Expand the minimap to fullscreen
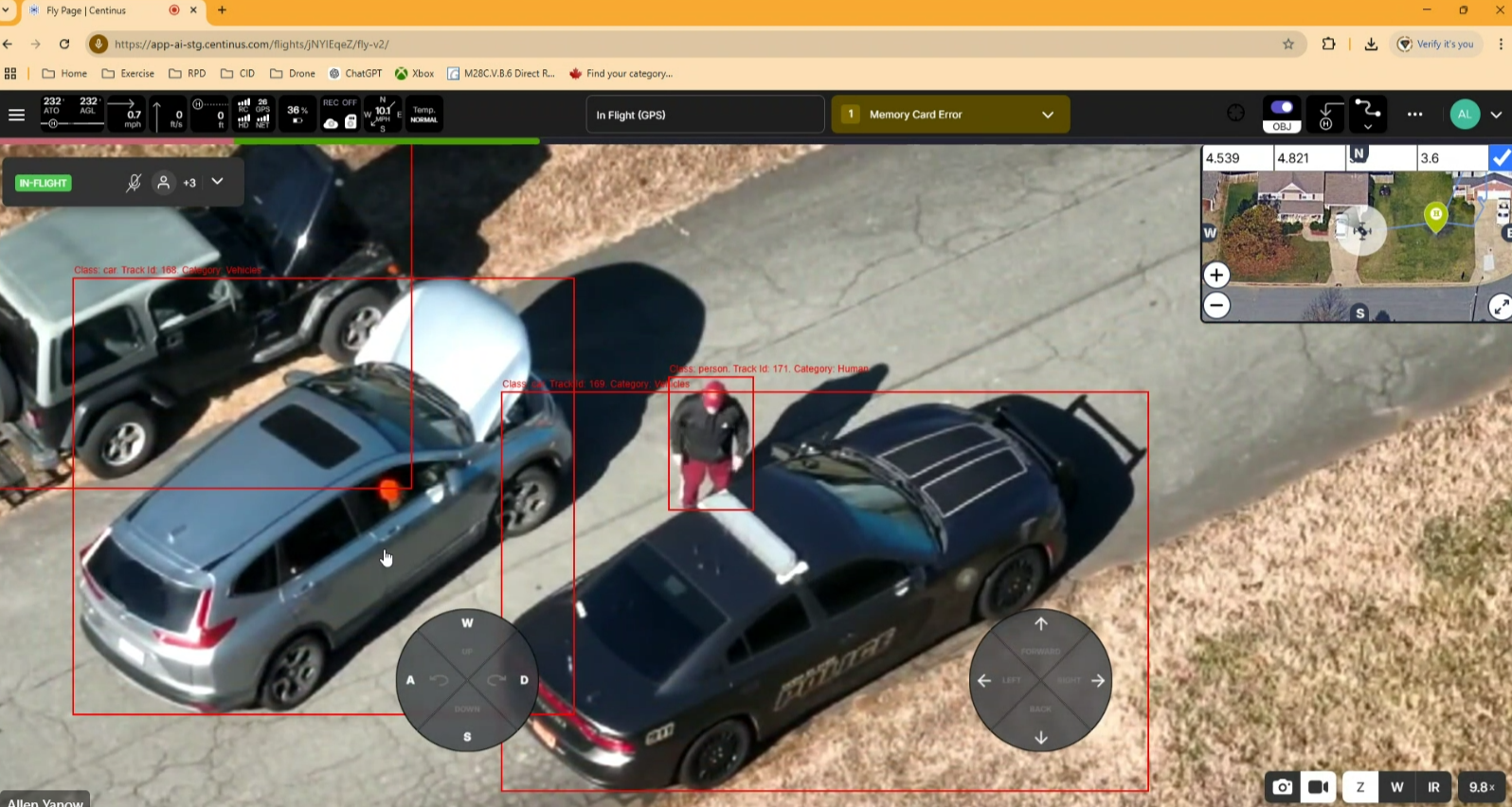This screenshot has width=1512, height=807. [x=1499, y=306]
